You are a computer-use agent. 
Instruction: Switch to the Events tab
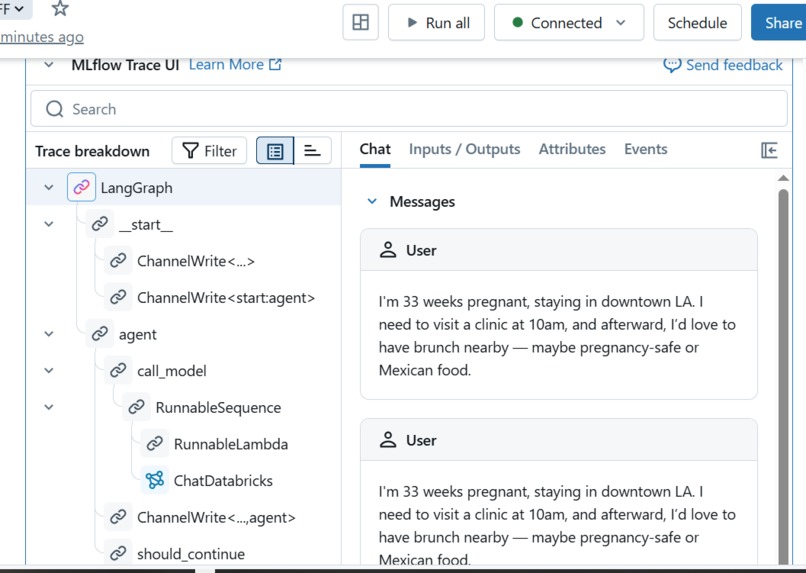(646, 149)
